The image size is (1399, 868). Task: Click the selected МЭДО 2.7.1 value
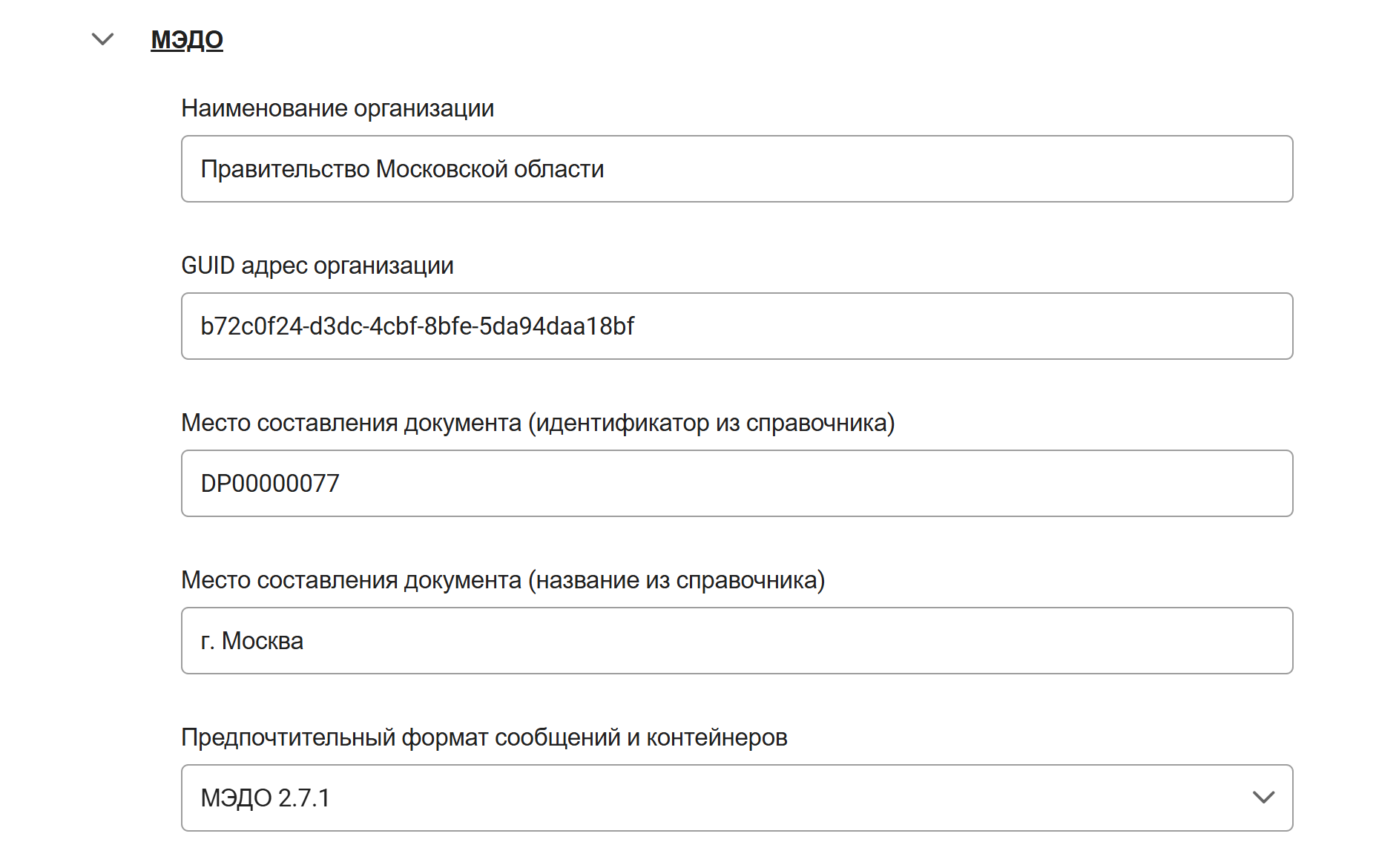click(x=266, y=798)
